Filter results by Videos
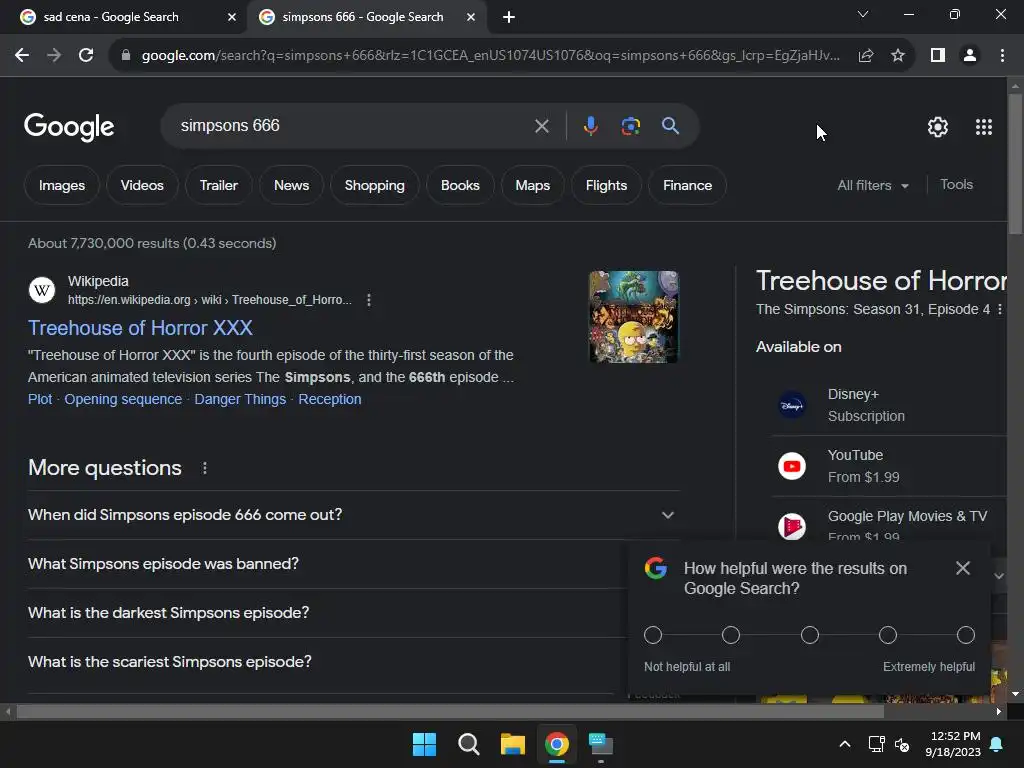 pos(142,185)
